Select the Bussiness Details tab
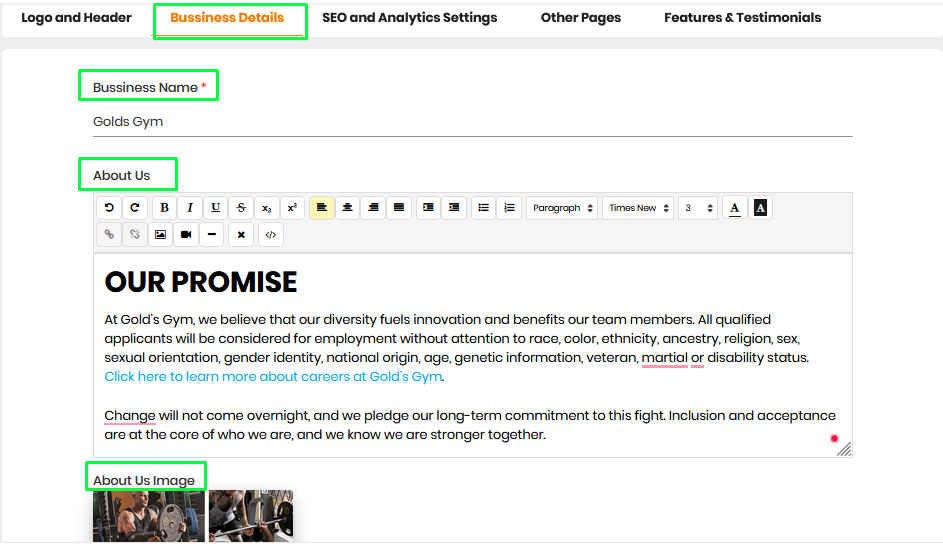This screenshot has height=546, width=943. pos(227,17)
